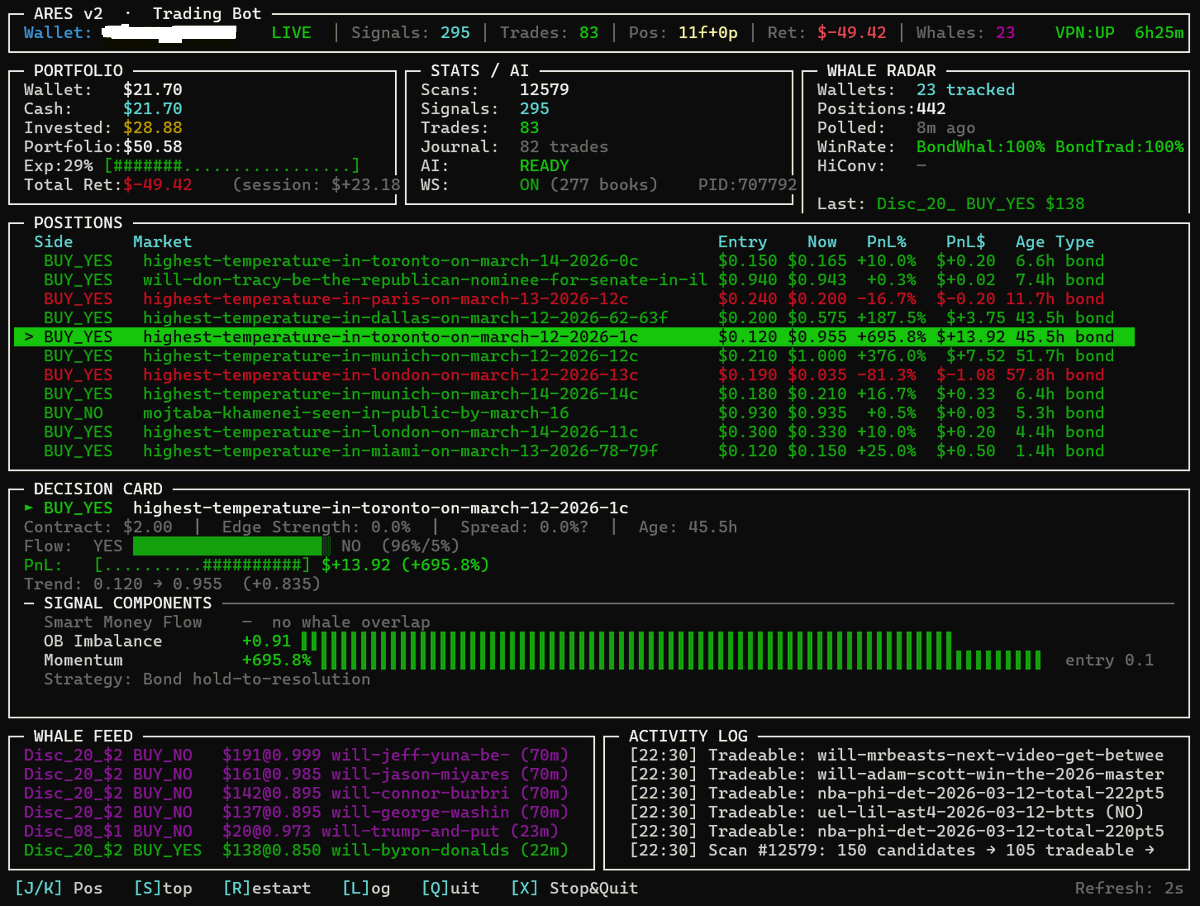Click the [S]top command

point(162,888)
